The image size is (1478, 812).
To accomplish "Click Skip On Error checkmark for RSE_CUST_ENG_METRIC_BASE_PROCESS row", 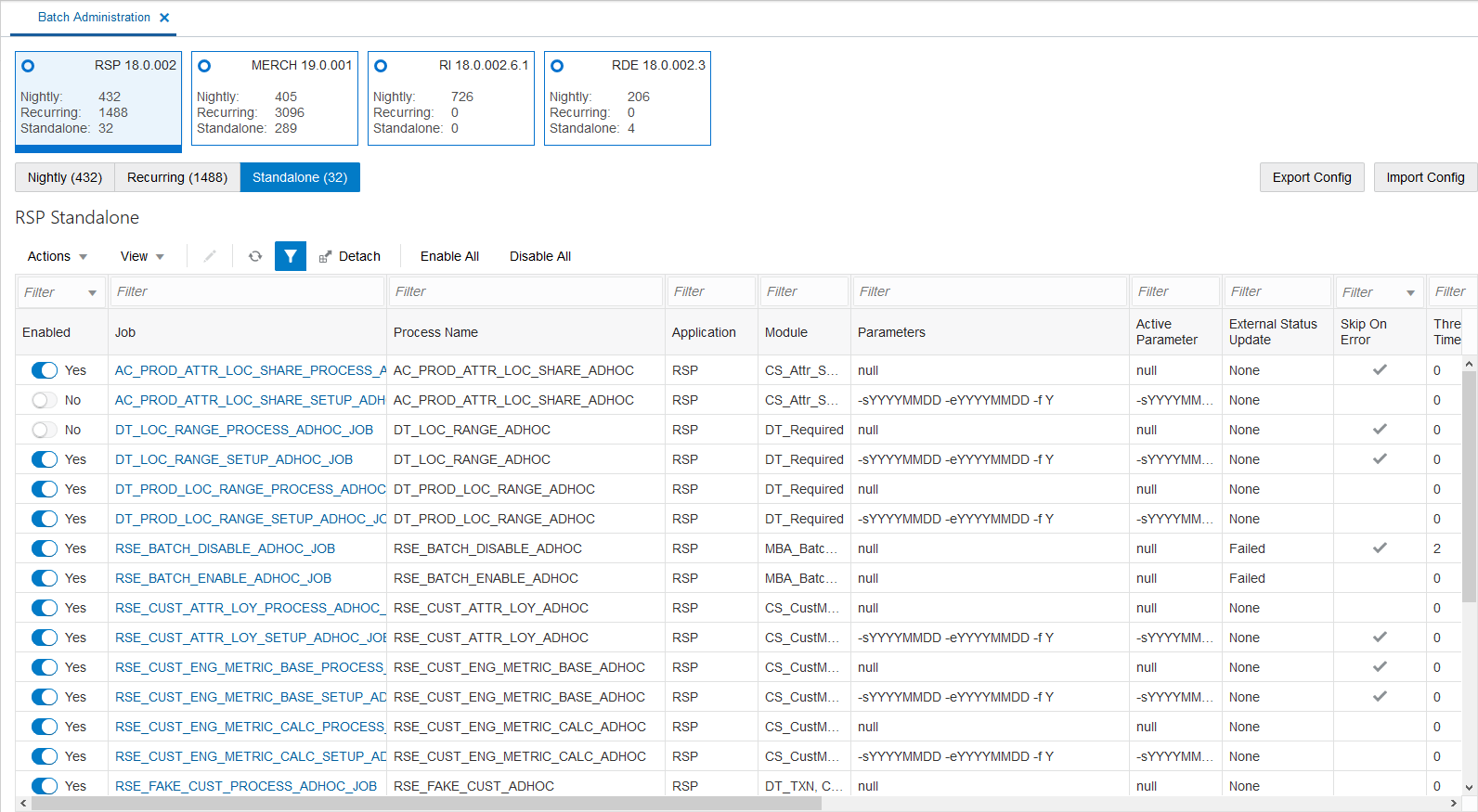I will tap(1380, 666).
